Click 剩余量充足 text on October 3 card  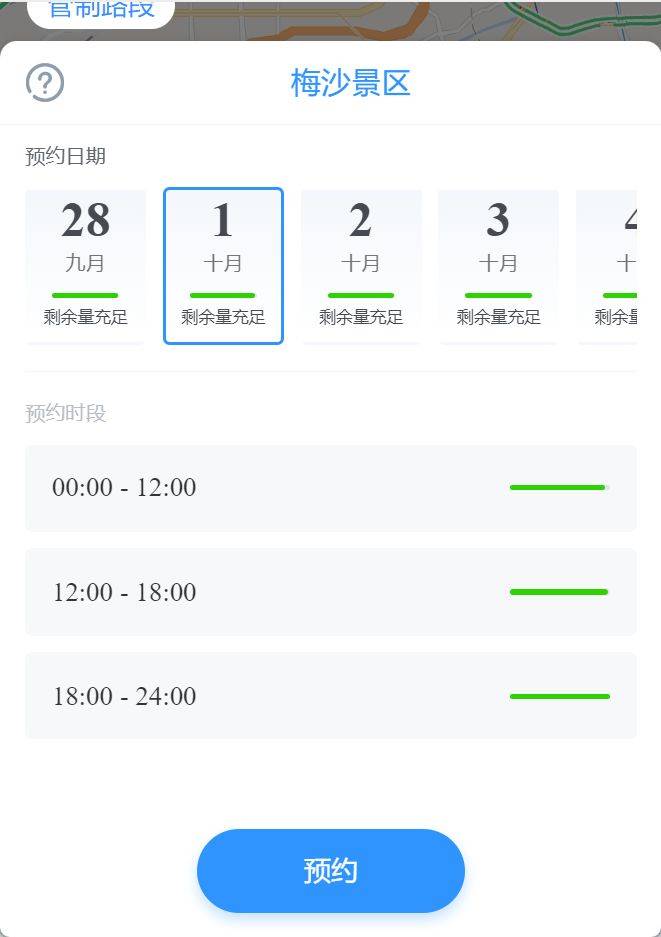(x=498, y=317)
